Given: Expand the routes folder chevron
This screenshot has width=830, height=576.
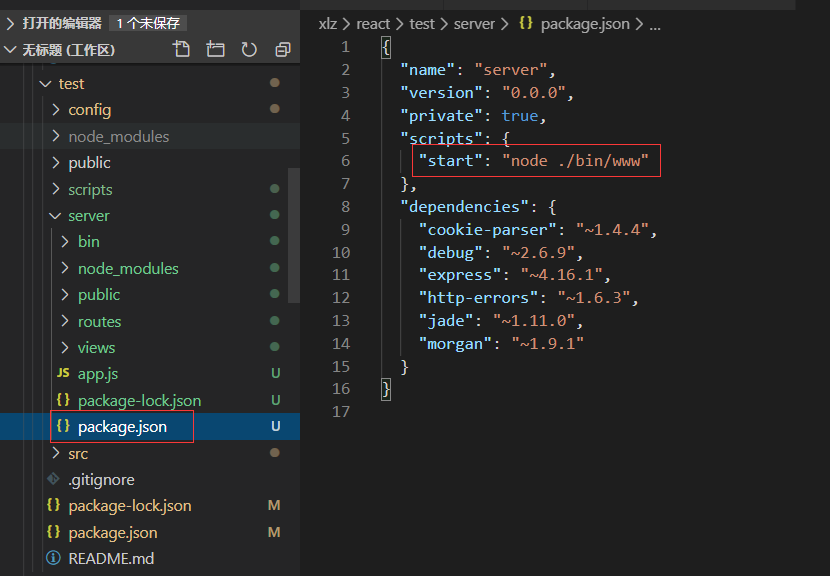Looking at the screenshot, I should point(65,321).
